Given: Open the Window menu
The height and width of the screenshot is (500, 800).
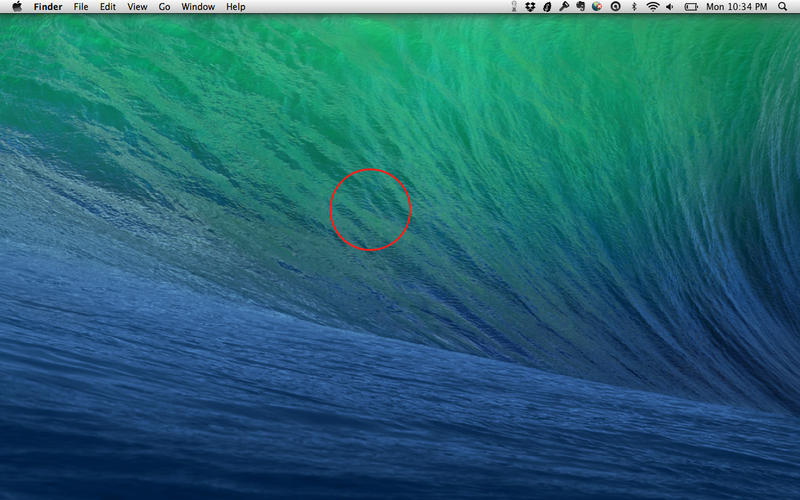Looking at the screenshot, I should (198, 7).
